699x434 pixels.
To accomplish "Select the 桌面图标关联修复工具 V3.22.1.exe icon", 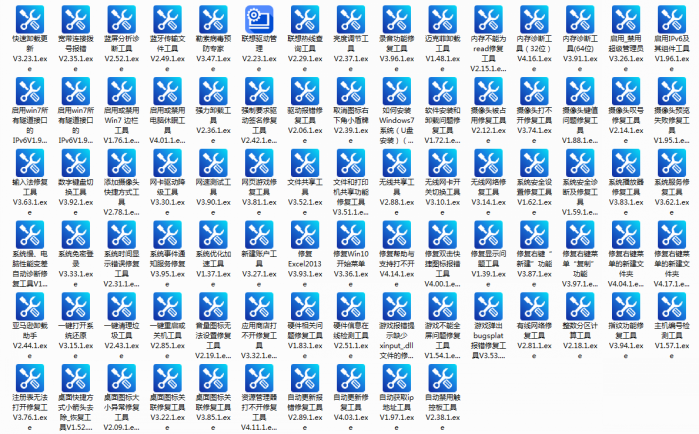I will point(167,378).
